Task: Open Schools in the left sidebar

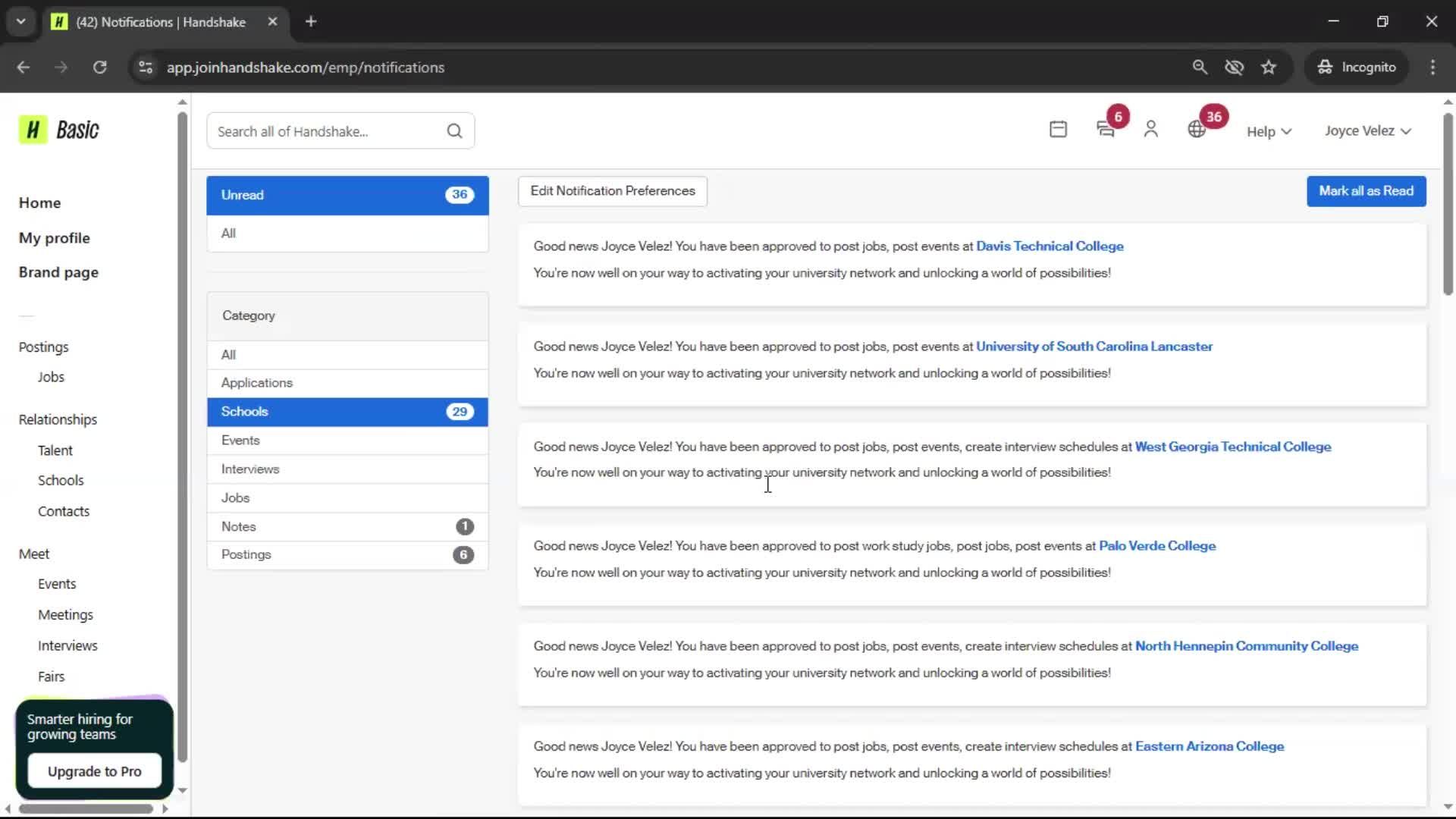Action: point(61,481)
